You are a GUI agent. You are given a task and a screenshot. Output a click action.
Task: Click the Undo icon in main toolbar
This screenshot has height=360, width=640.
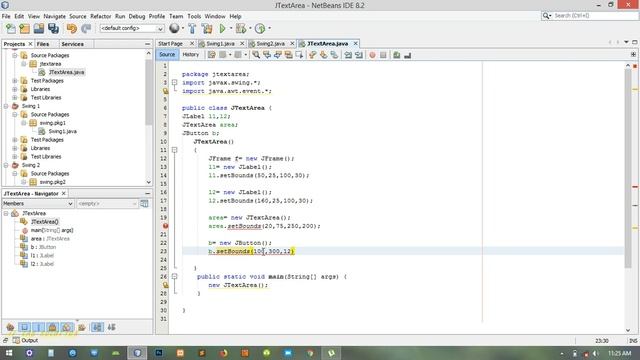(72, 28)
